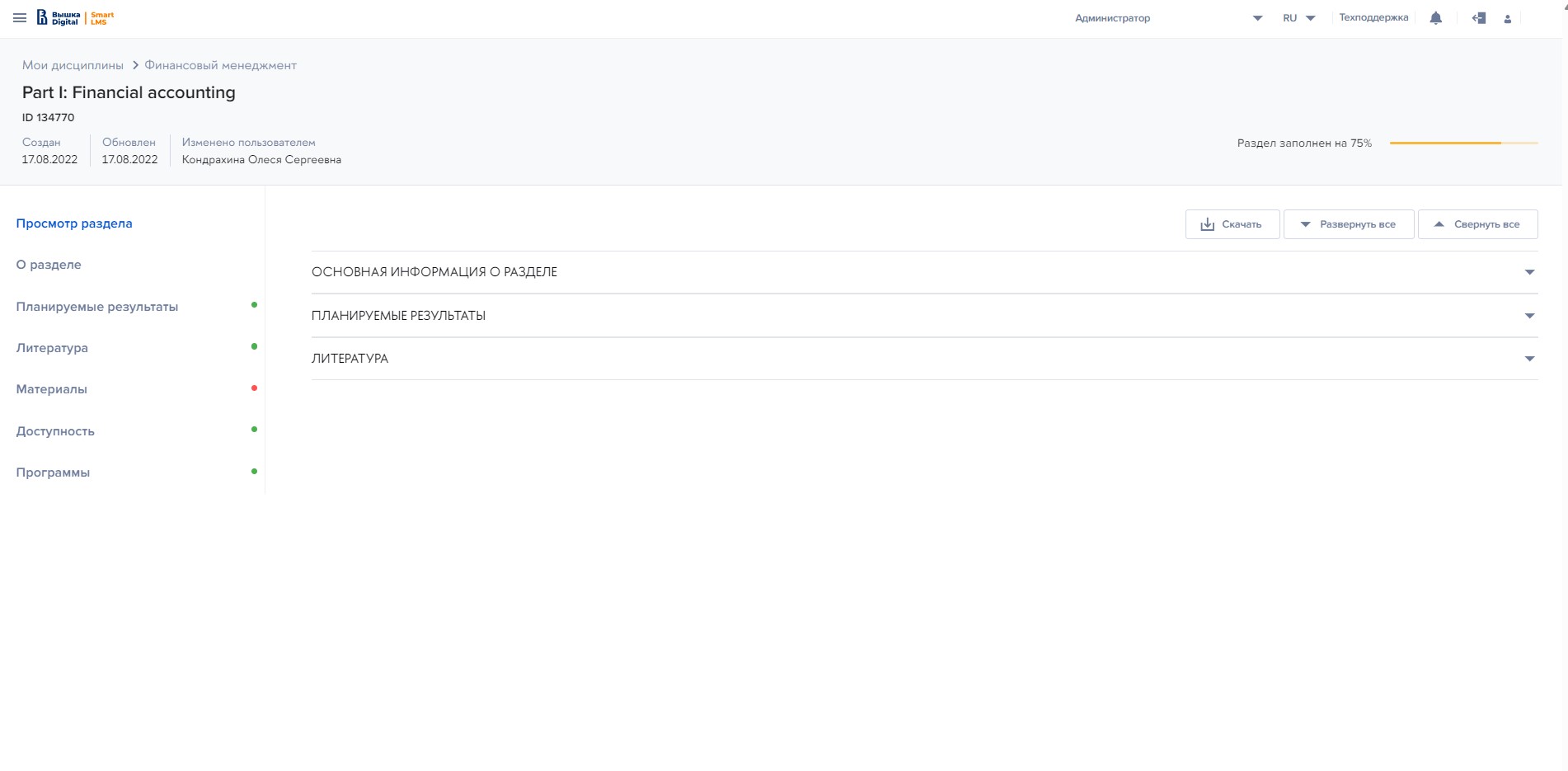Click the Скачать download button
This screenshot has width=1568, height=771.
(1232, 224)
